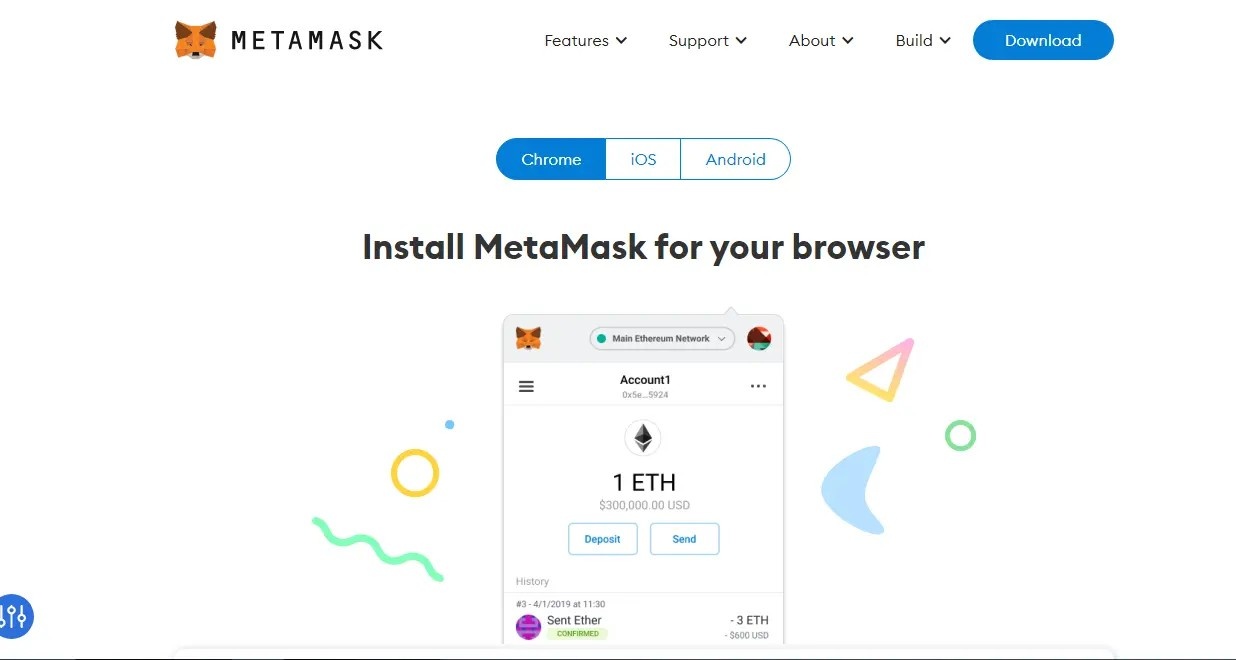
Task: Switch to the Android platform option
Action: 735,159
